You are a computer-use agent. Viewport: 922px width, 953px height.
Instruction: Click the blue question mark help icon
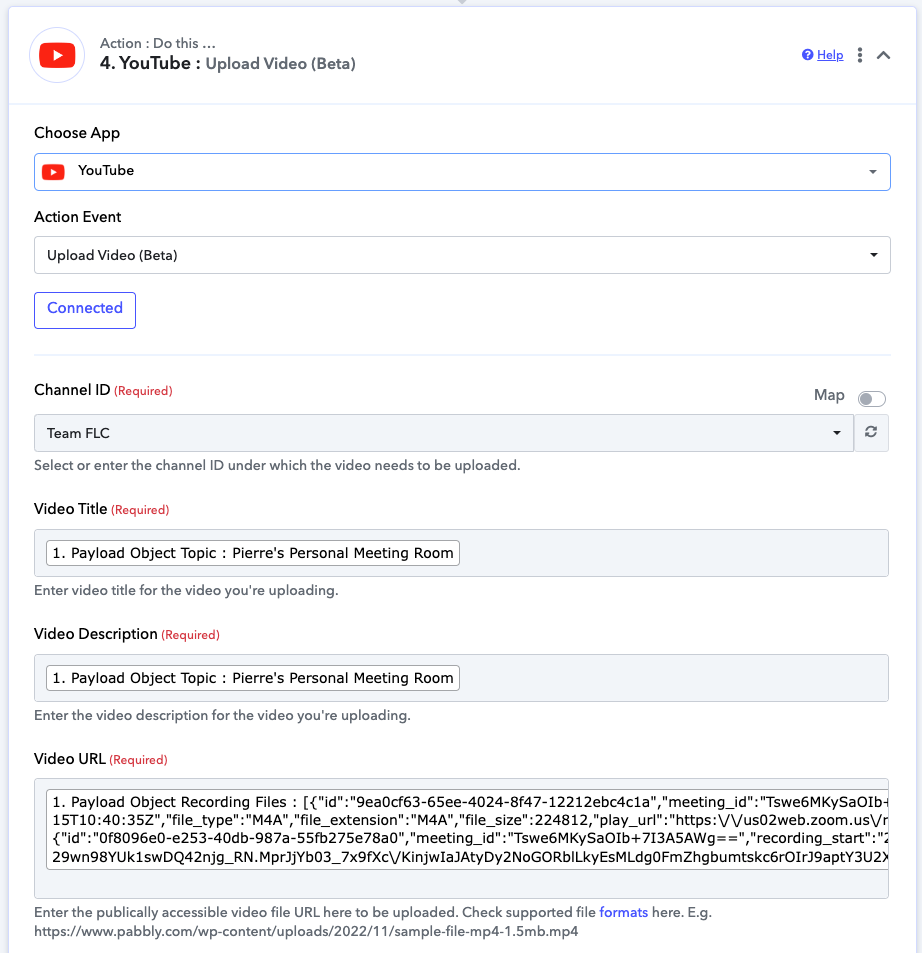807,55
